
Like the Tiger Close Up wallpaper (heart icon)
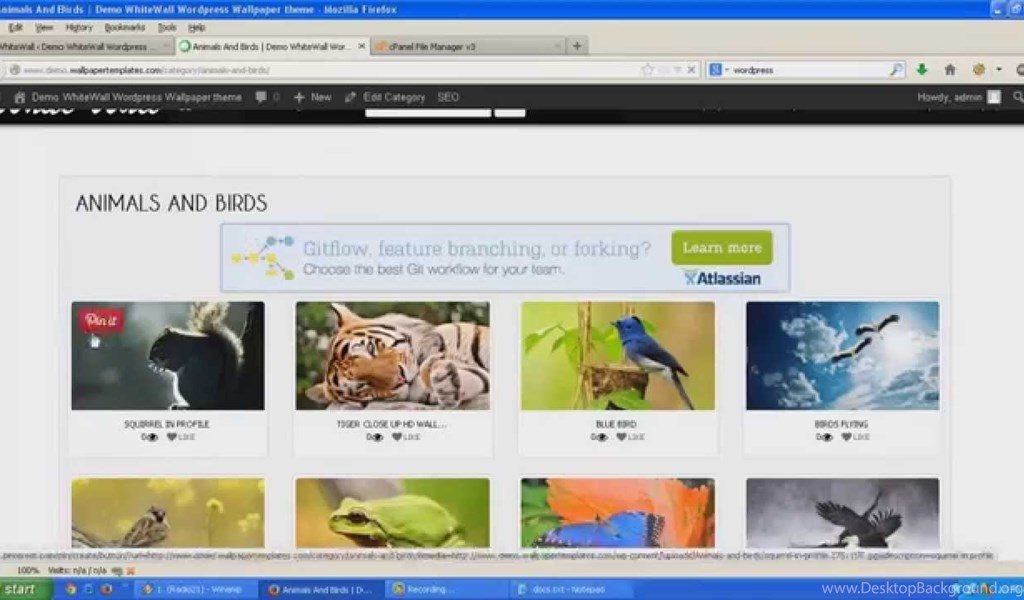pyautogui.click(x=396, y=437)
